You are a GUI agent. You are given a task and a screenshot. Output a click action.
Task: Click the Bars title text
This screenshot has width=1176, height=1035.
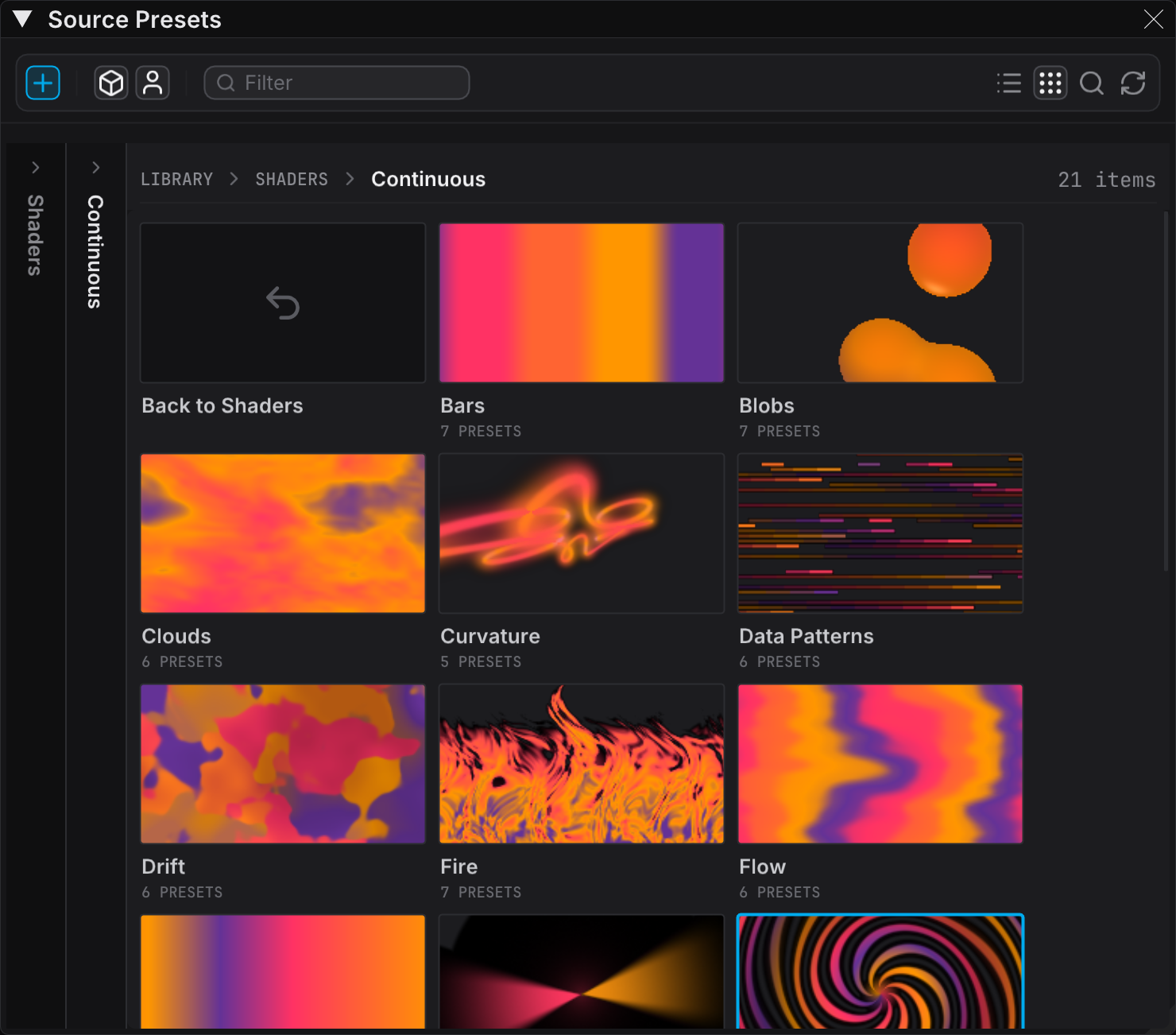coord(462,406)
